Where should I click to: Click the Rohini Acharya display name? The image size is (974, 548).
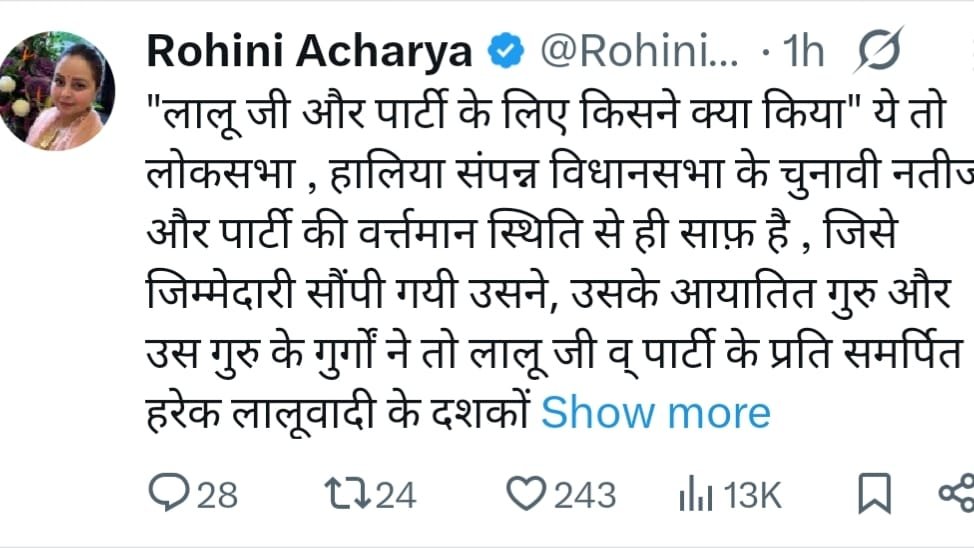pyautogui.click(x=309, y=52)
